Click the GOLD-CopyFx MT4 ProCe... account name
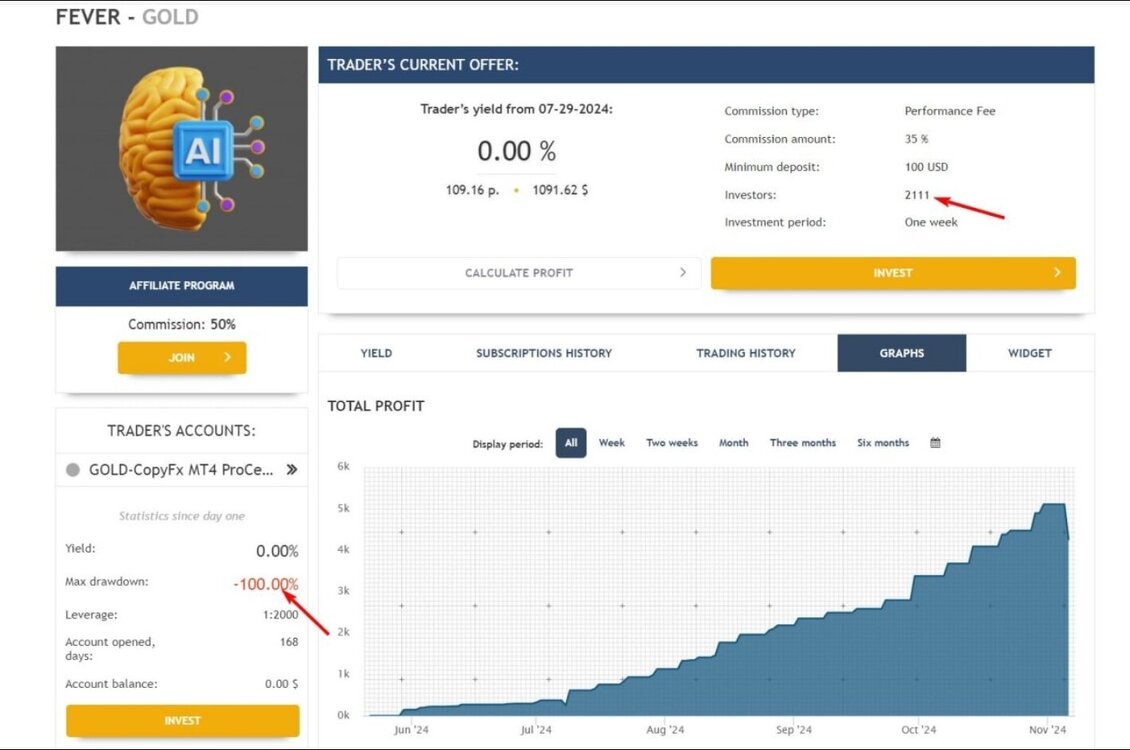 (x=181, y=470)
